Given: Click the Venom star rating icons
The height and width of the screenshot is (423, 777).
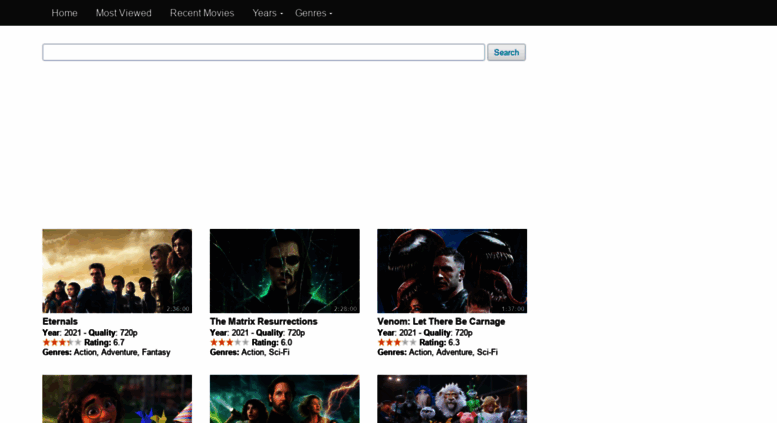Looking at the screenshot, I should point(397,342).
